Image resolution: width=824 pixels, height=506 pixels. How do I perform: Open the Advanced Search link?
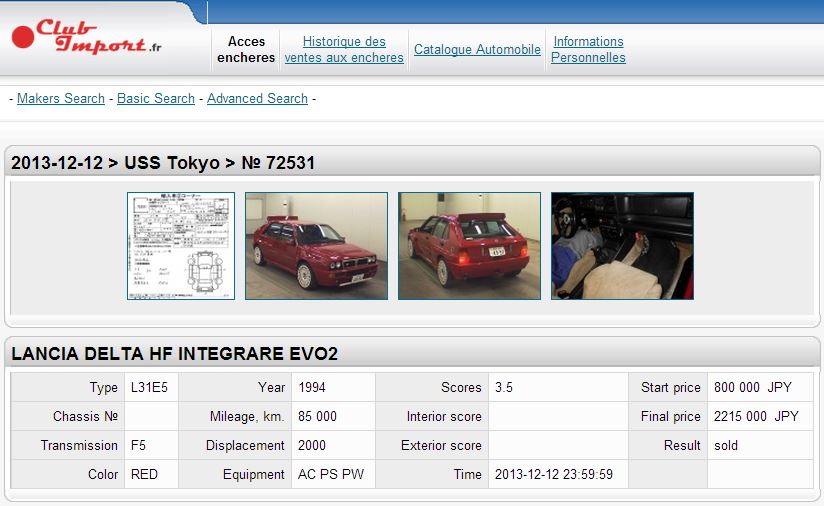pyautogui.click(x=257, y=98)
